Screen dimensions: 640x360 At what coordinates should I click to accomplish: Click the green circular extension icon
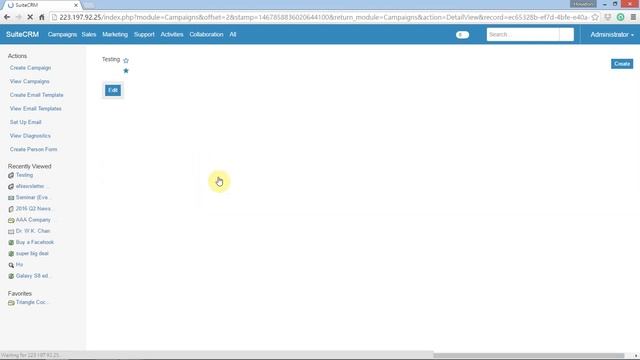click(x=620, y=17)
